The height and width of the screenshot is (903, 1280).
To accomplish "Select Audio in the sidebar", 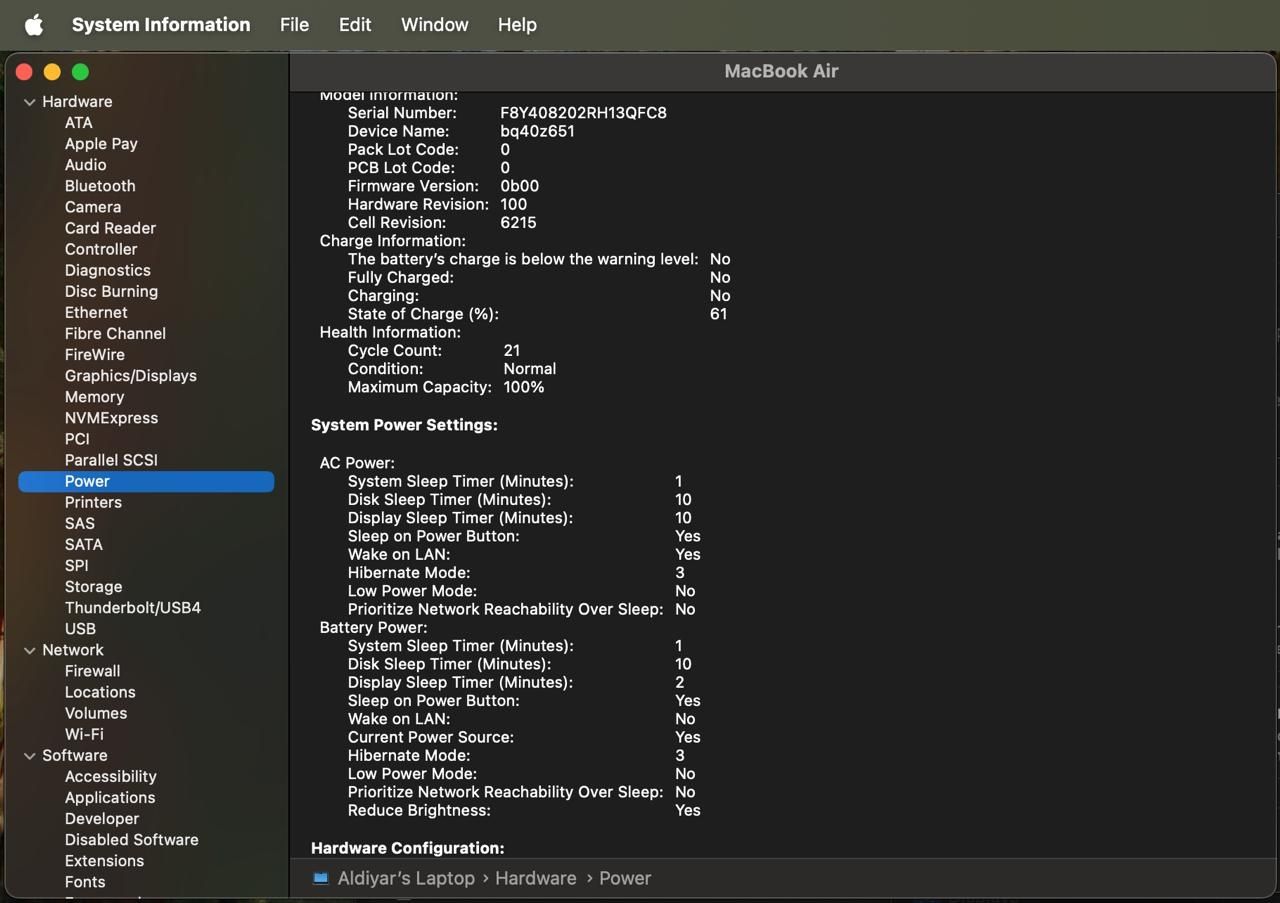I will point(85,165).
